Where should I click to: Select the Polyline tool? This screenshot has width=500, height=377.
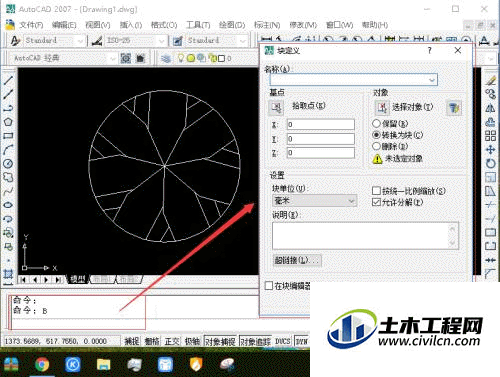8,108
